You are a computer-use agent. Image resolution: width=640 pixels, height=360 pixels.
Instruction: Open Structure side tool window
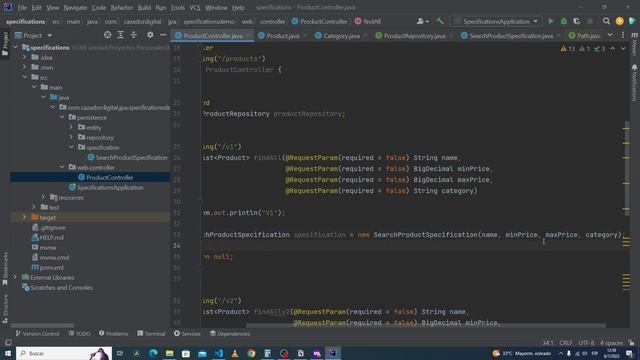pyautogui.click(x=5, y=308)
